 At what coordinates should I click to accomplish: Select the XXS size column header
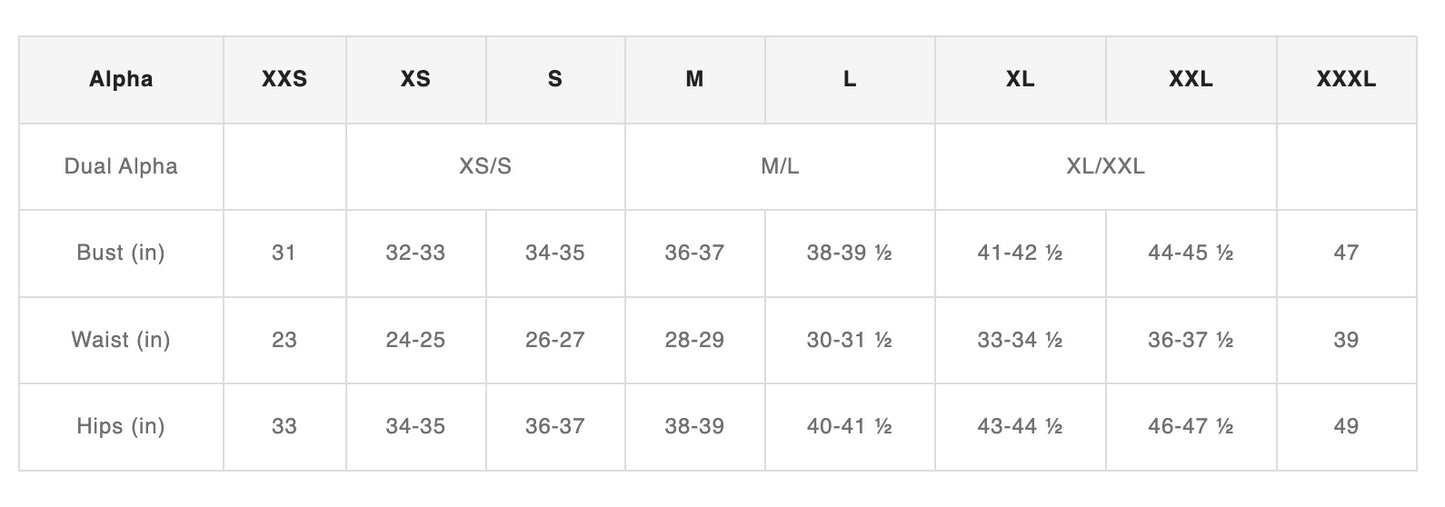pos(284,80)
